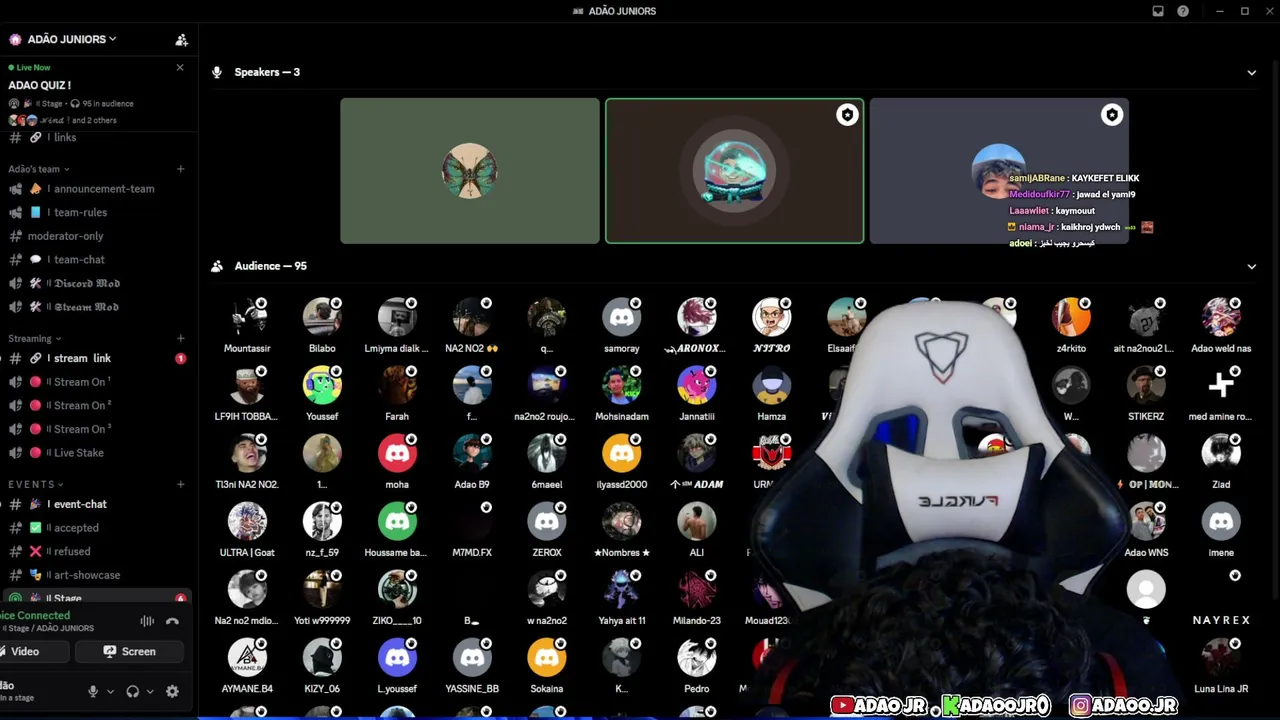This screenshot has width=1280, height=720.
Task: Collapse the EVENTS category
Action: pyautogui.click(x=38, y=485)
